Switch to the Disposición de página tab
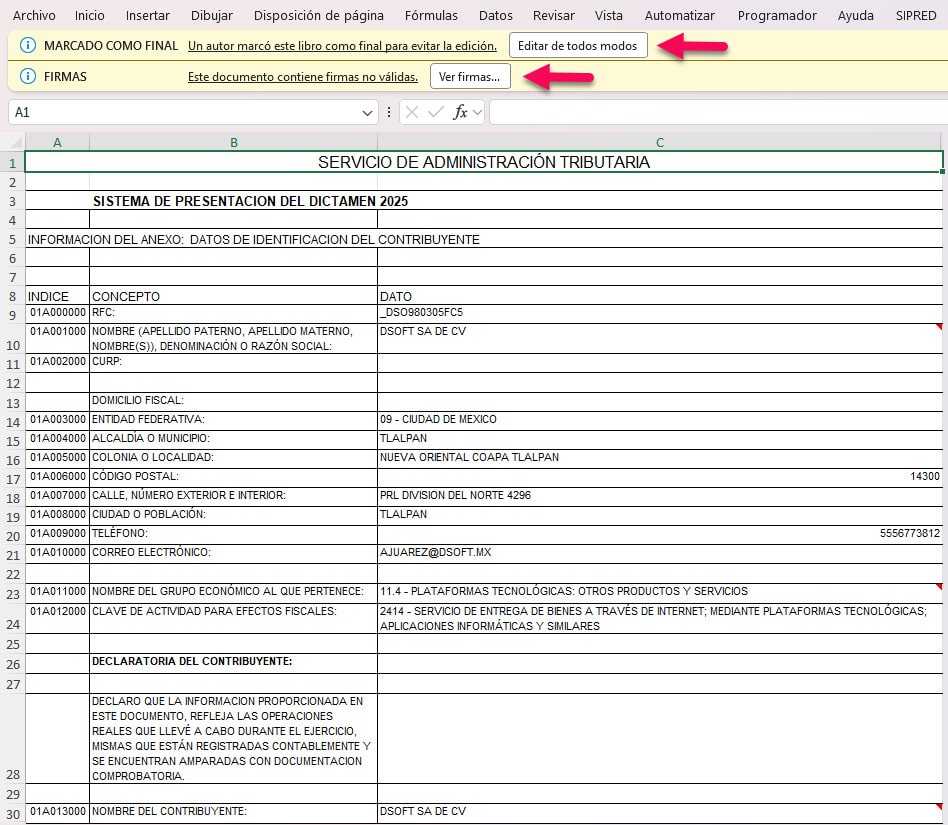The width and height of the screenshot is (948, 825). tap(318, 15)
